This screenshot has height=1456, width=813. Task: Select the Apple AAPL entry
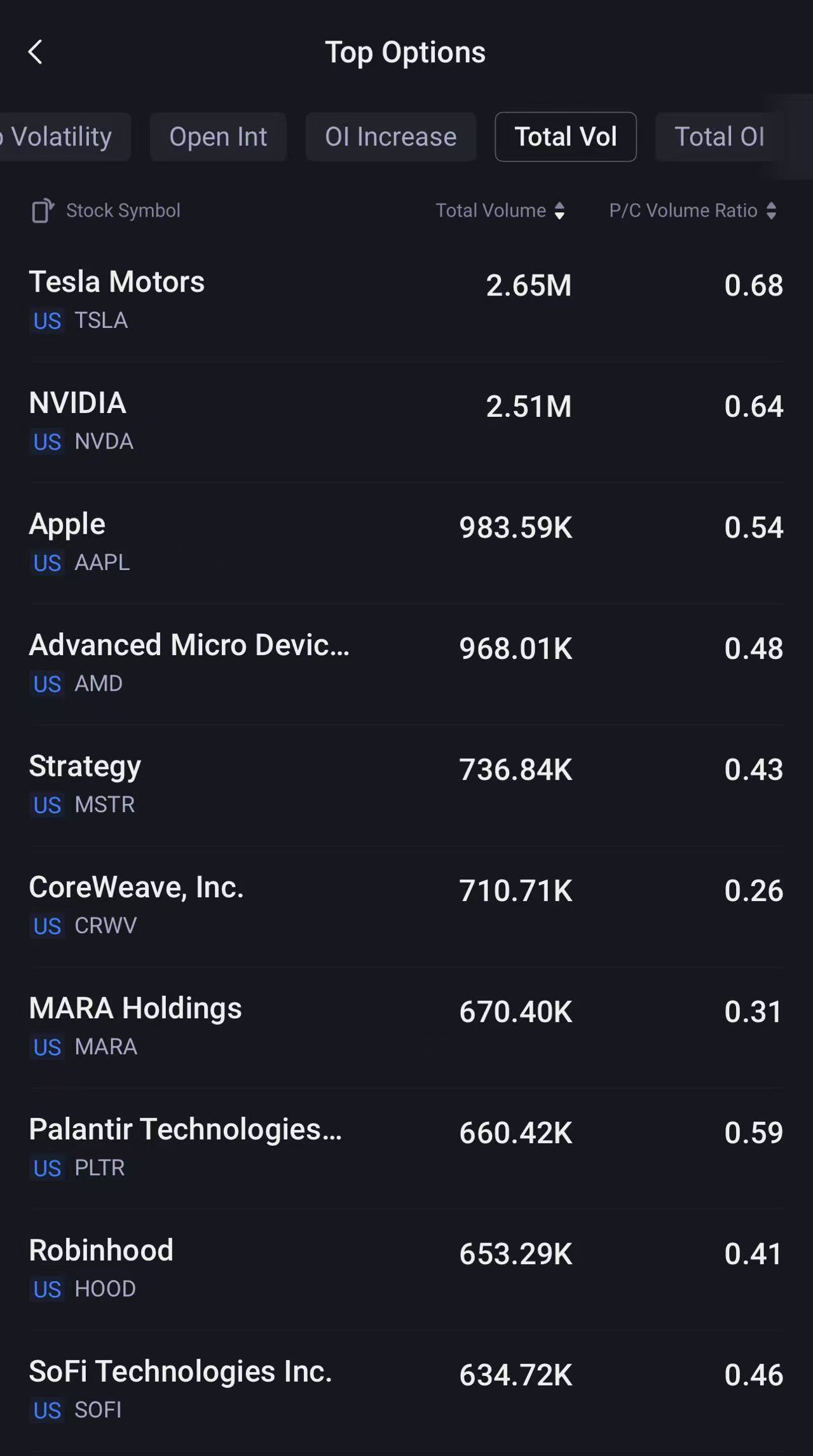point(406,542)
